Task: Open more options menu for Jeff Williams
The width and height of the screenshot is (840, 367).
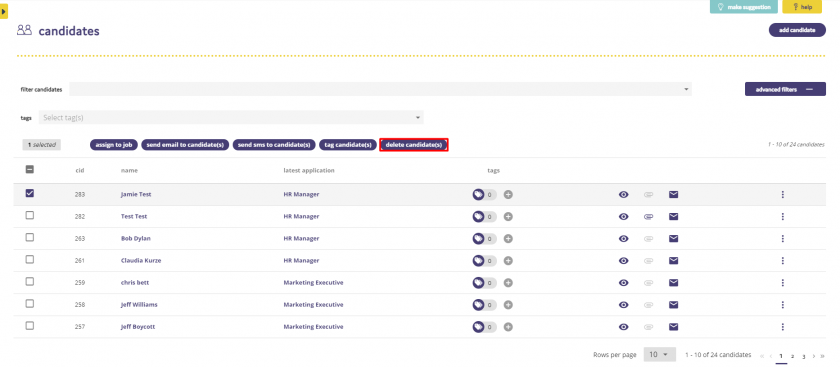Action: (783, 304)
